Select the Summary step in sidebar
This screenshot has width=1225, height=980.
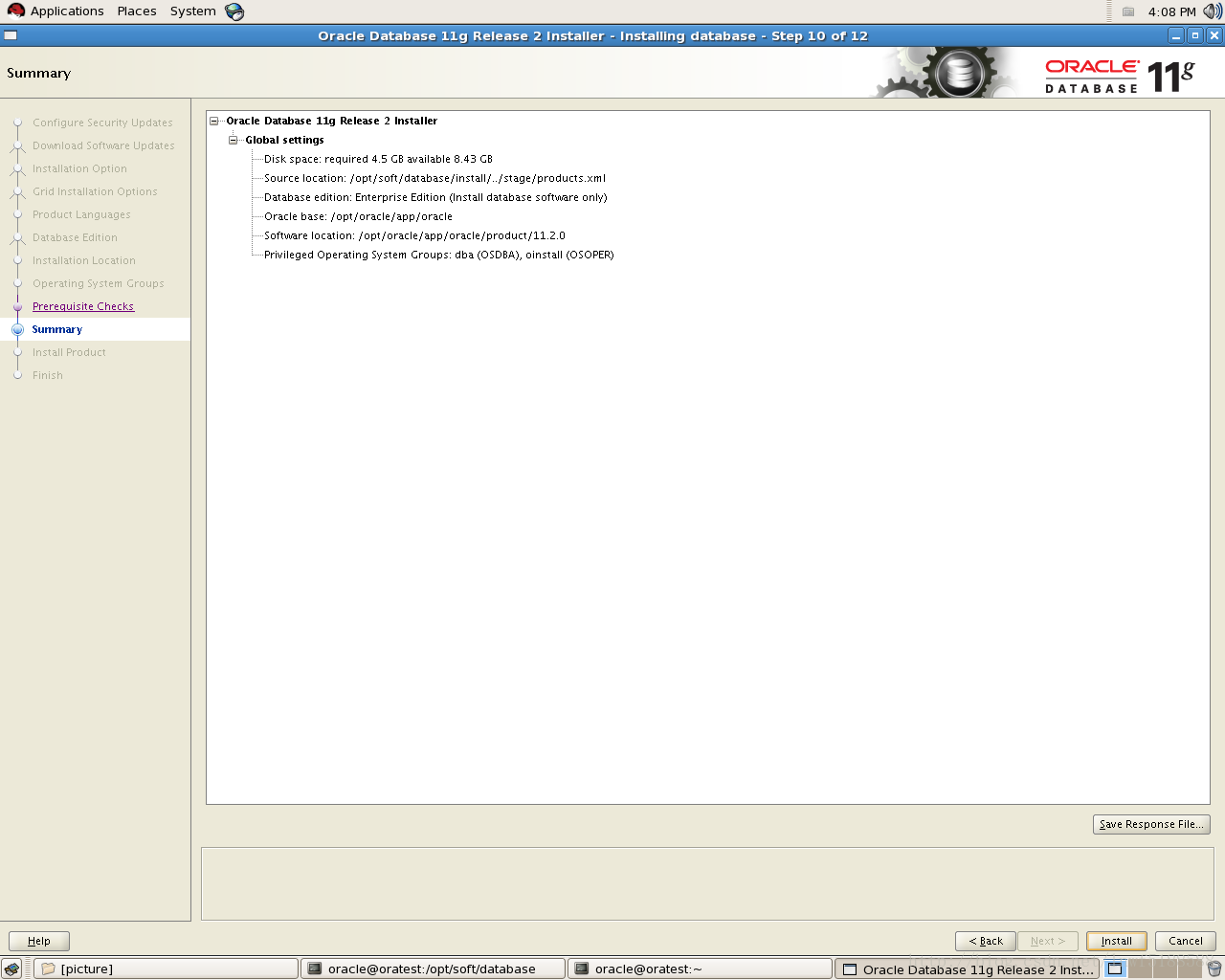(x=57, y=329)
